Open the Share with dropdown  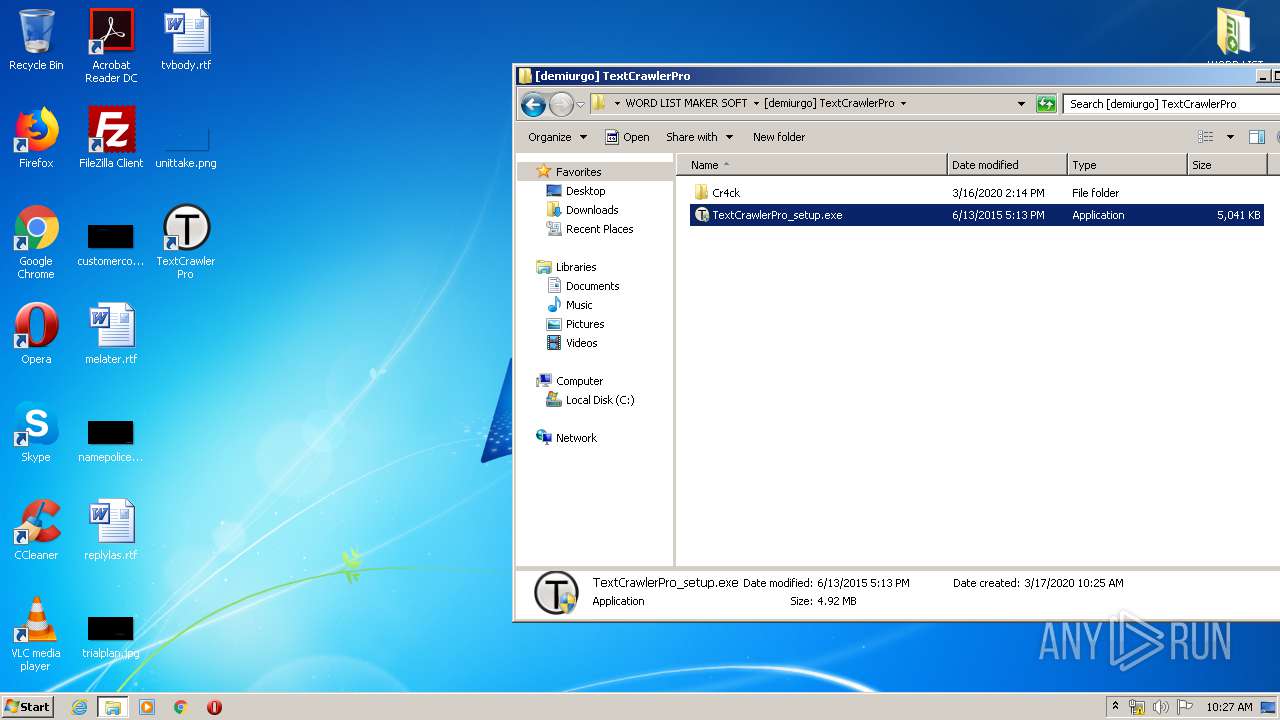(x=699, y=137)
